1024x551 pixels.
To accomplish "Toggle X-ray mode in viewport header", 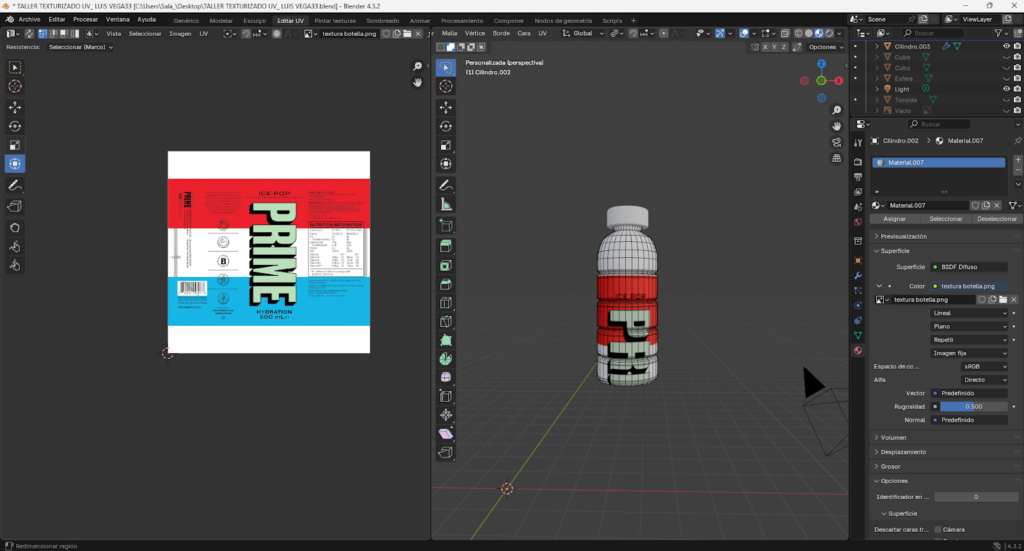I will pos(785,33).
